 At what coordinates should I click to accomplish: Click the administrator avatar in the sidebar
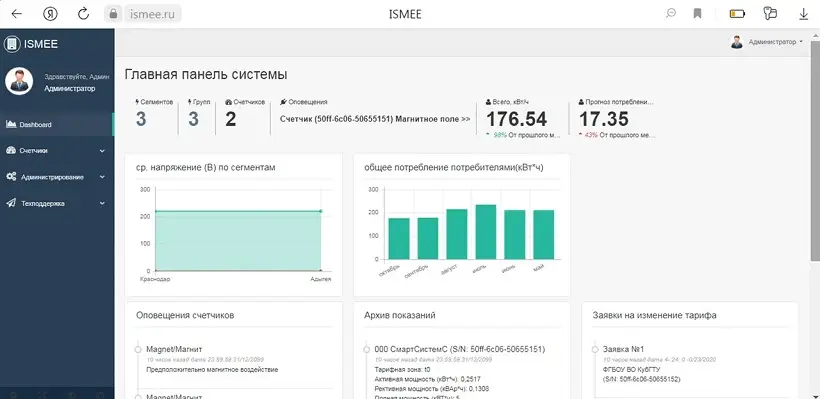(x=19, y=82)
